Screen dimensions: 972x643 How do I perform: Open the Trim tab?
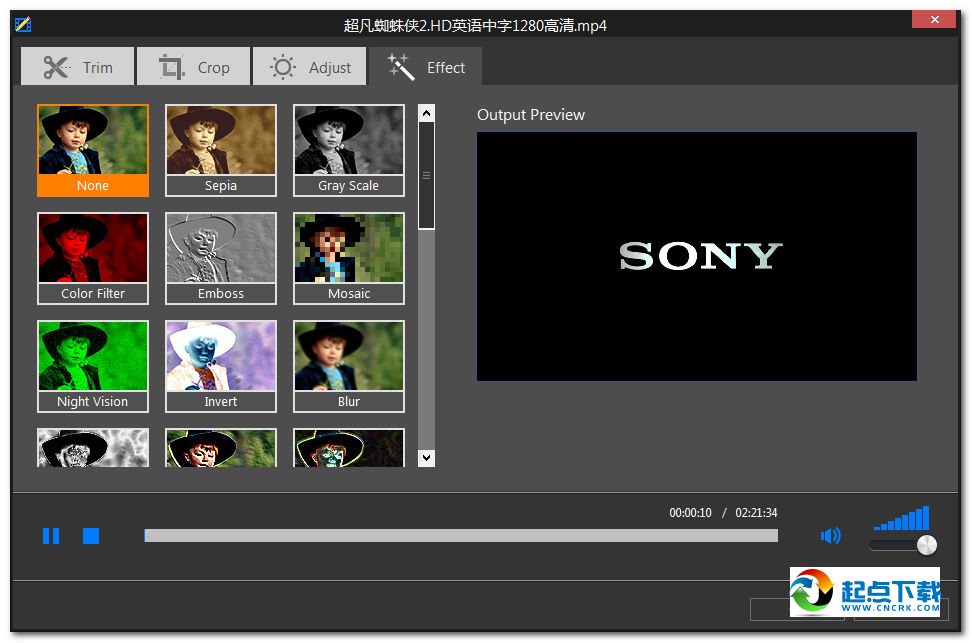point(77,66)
